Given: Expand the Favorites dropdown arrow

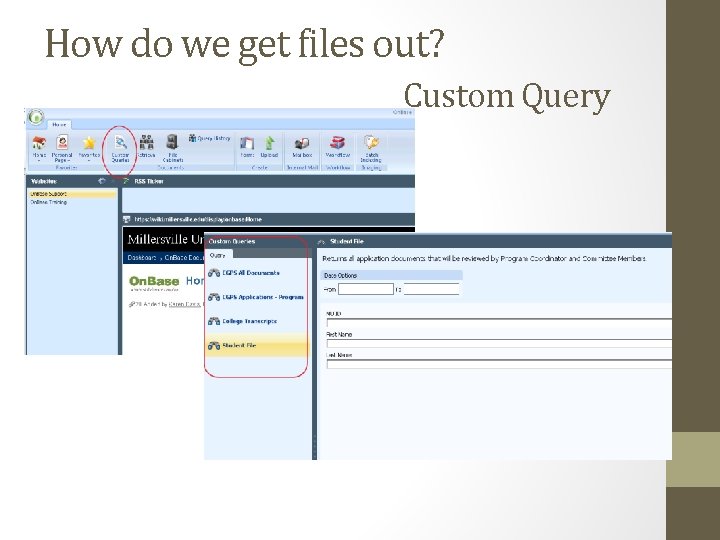Looking at the screenshot, I should click(x=89, y=161).
